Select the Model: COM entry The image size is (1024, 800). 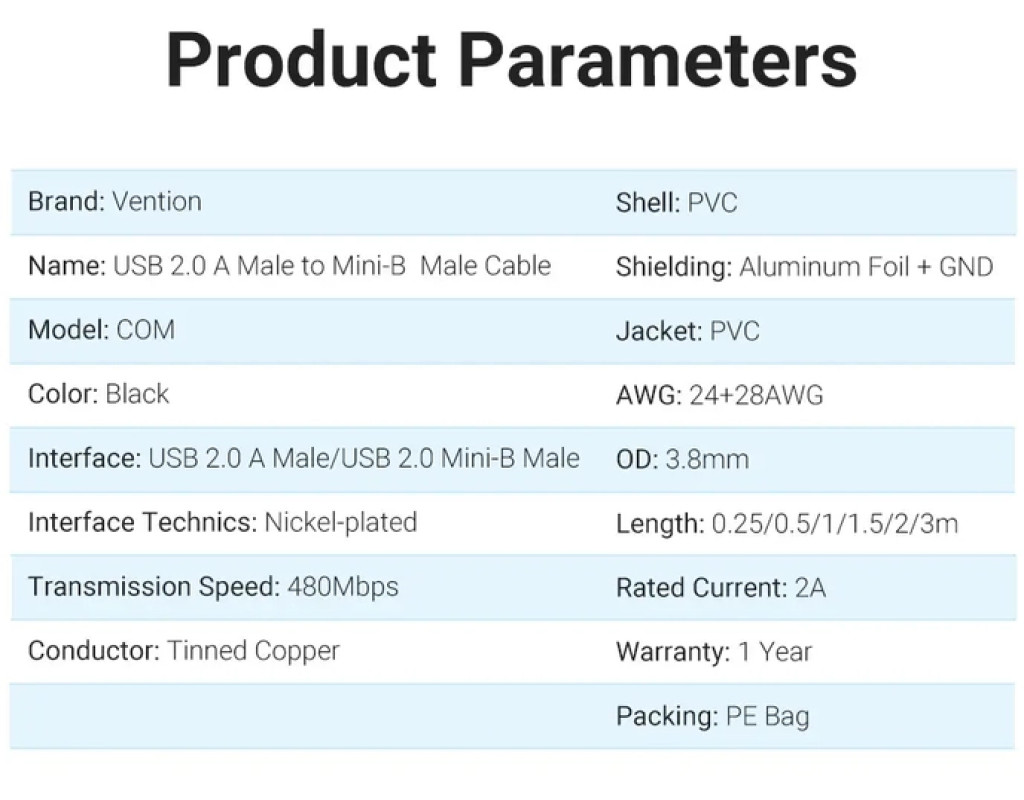click(x=101, y=330)
